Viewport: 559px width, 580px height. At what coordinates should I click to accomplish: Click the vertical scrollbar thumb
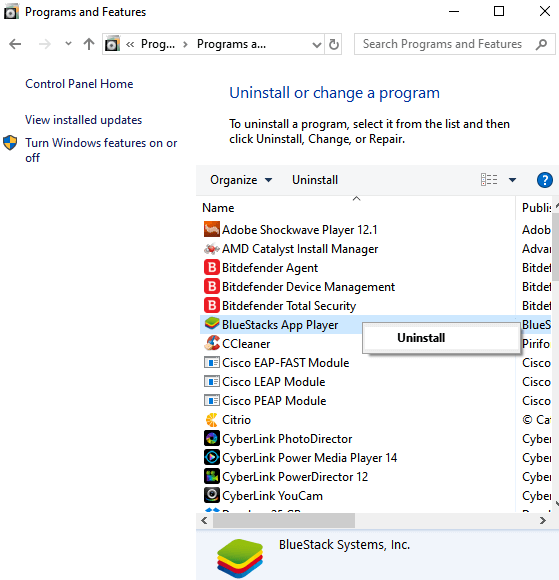point(555,247)
